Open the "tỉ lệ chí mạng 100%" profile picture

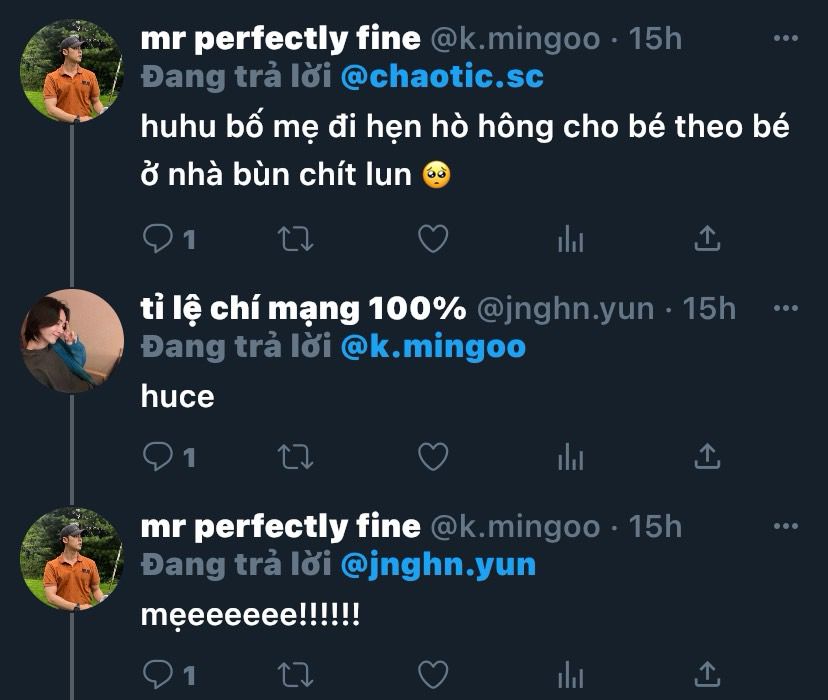point(72,341)
